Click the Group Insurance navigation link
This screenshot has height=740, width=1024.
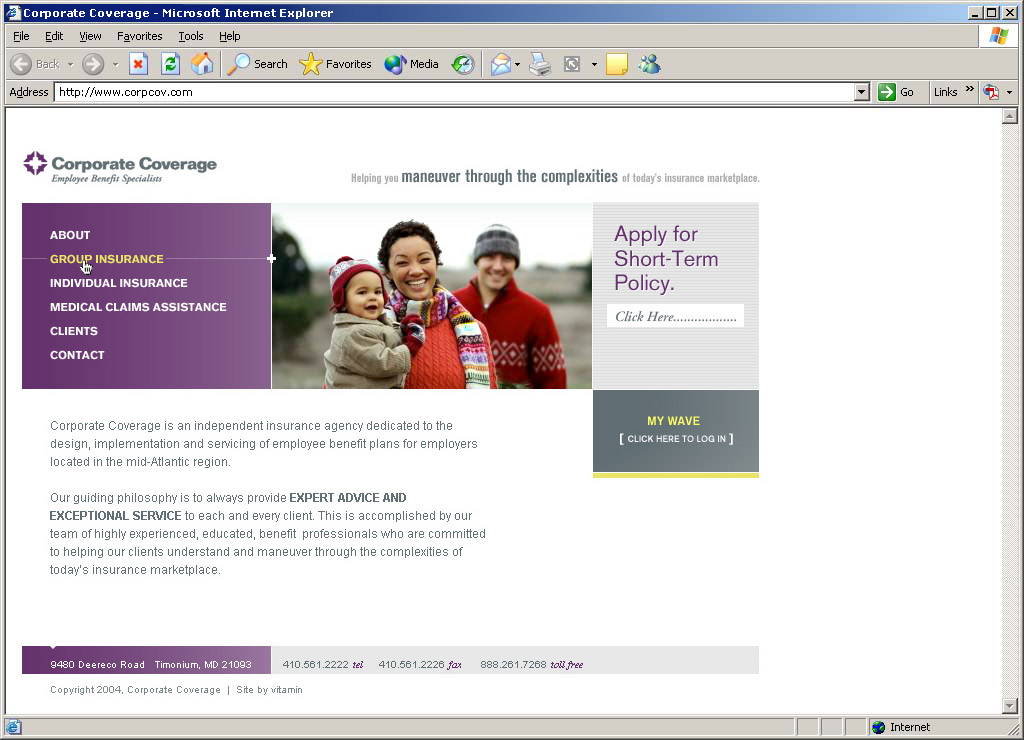106,259
